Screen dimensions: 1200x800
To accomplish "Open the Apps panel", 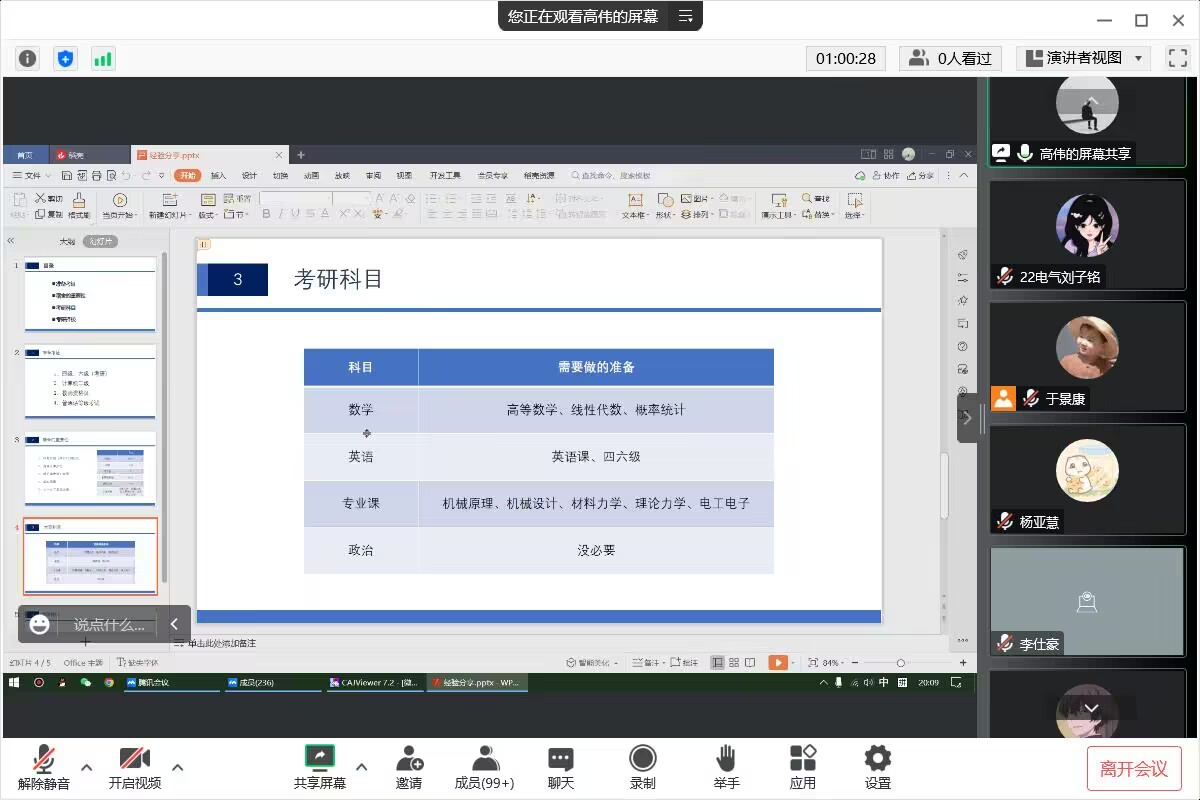I will (x=802, y=767).
